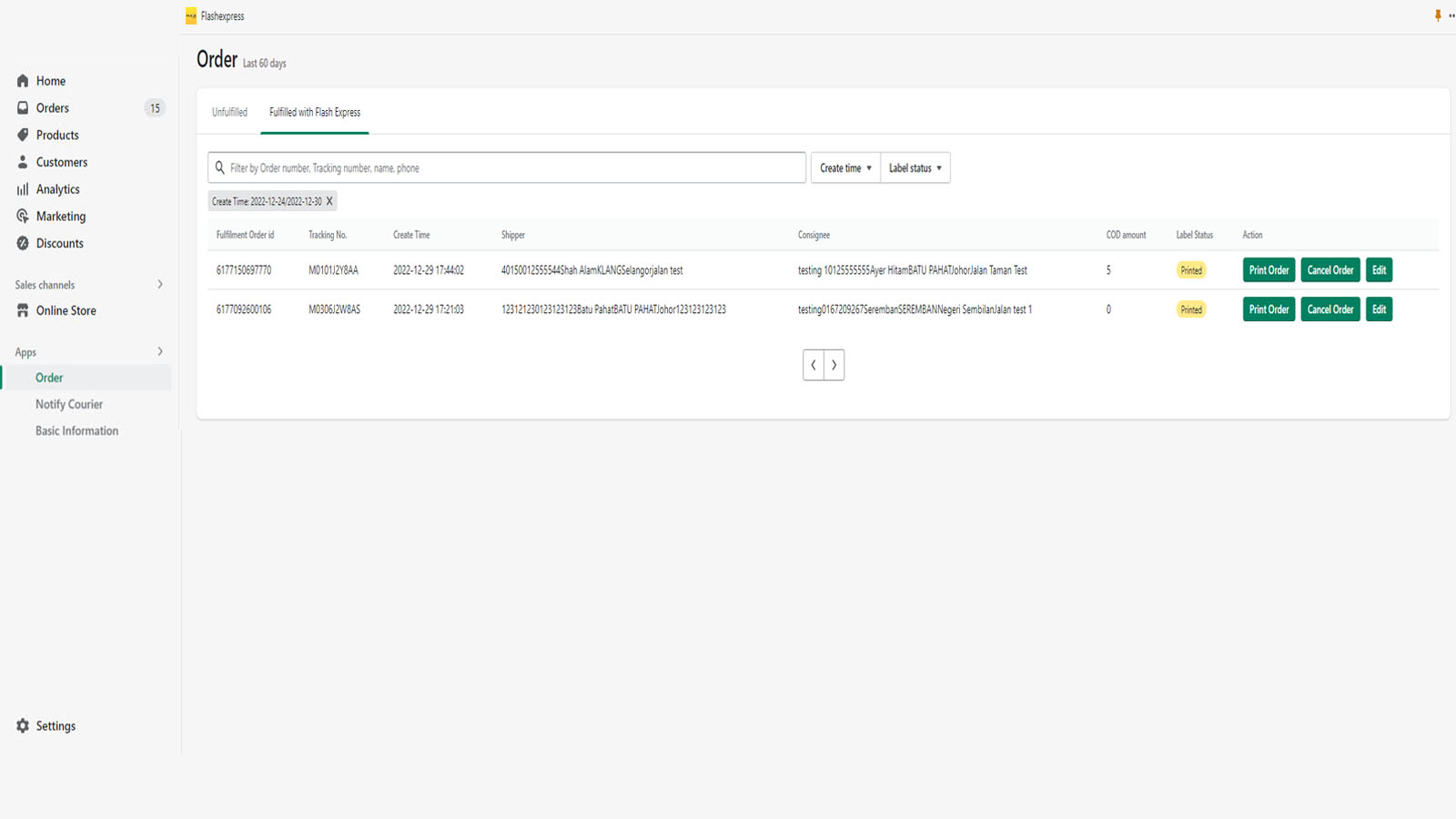Click the Flashexpress app logo icon
The height and width of the screenshot is (819, 1456).
click(191, 16)
